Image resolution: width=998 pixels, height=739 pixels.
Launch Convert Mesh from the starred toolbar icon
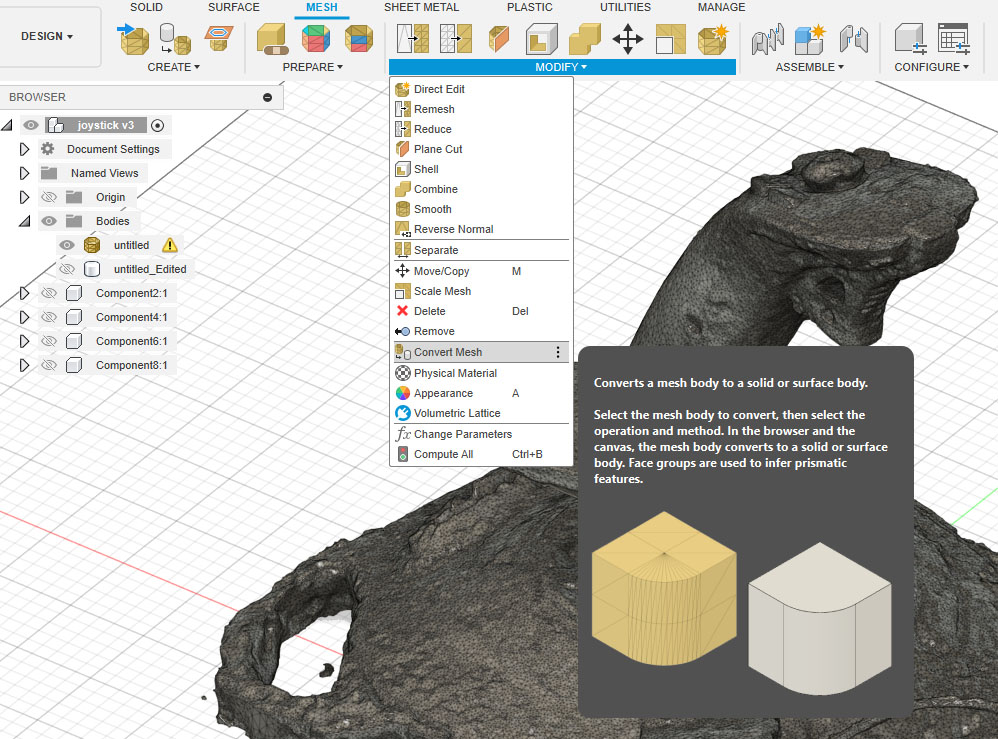pos(713,40)
